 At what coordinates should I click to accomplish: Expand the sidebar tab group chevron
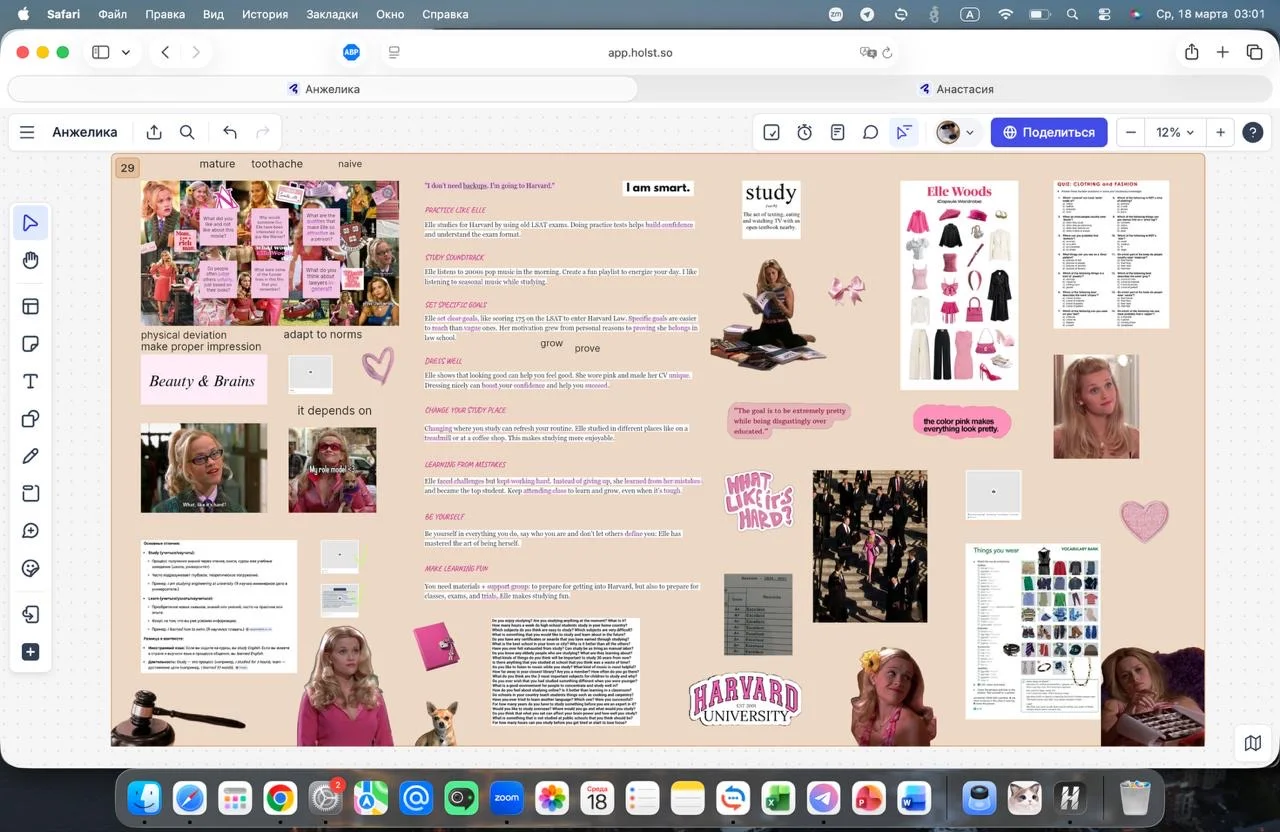click(126, 52)
